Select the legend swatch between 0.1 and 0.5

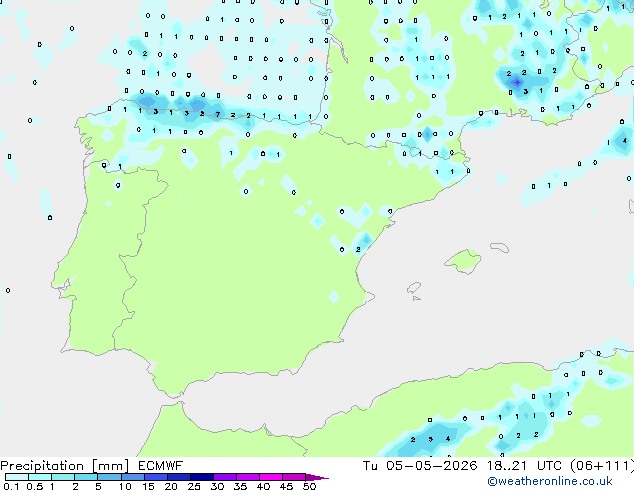17,477
